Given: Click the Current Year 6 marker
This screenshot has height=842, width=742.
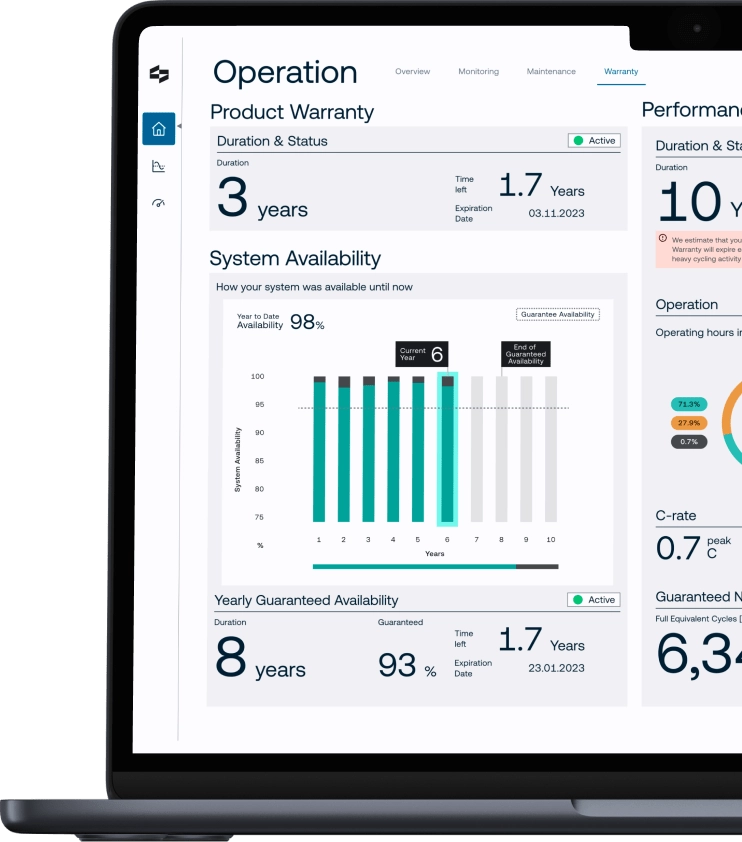Looking at the screenshot, I should point(422,354).
